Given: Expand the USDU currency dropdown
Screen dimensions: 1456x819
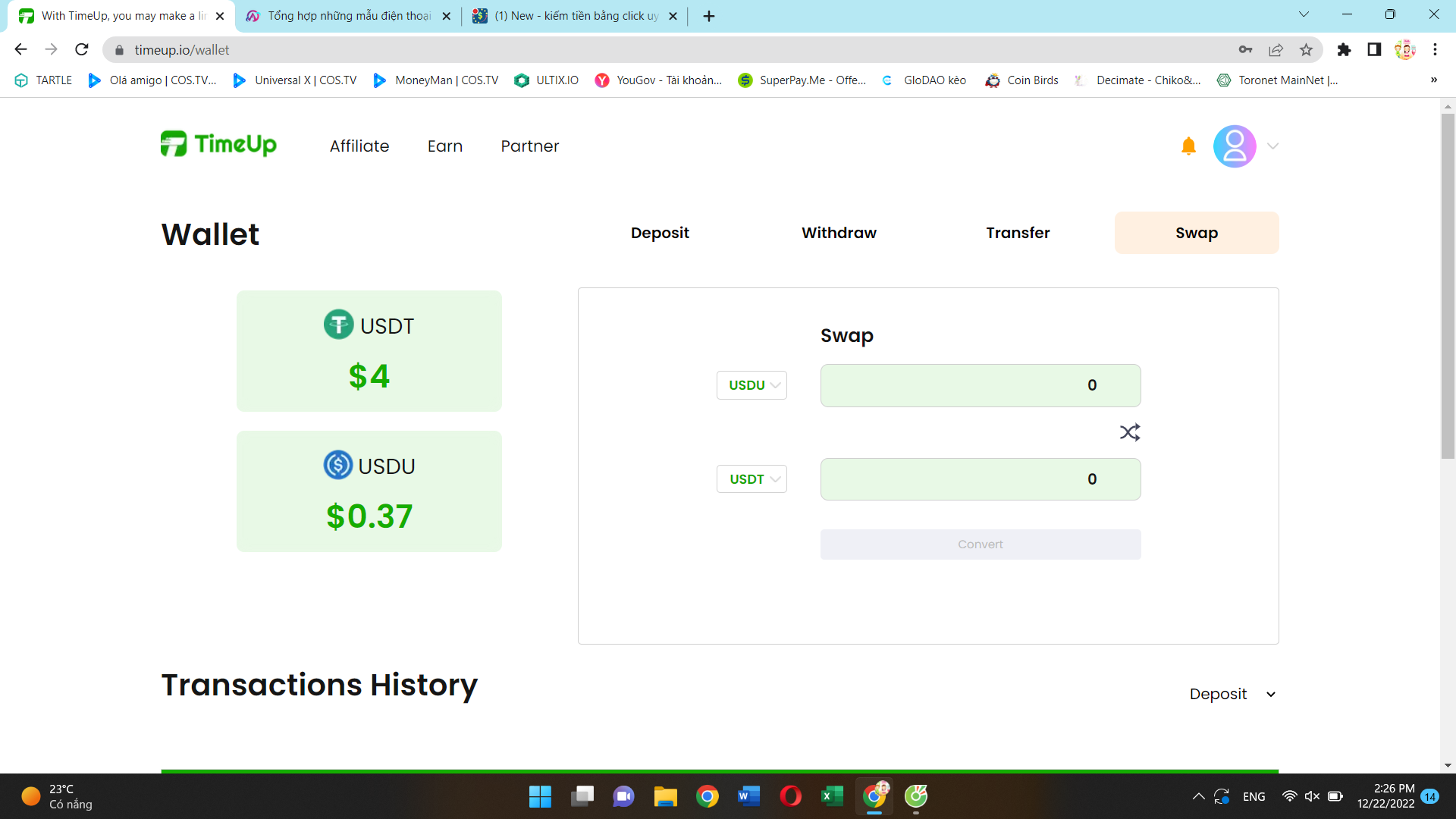Looking at the screenshot, I should tap(752, 385).
